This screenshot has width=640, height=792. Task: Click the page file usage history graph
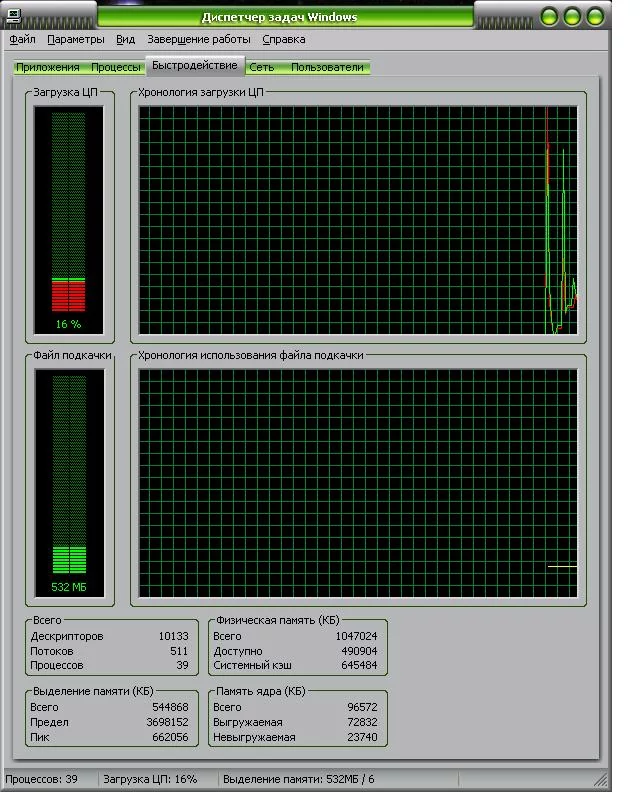click(x=358, y=483)
